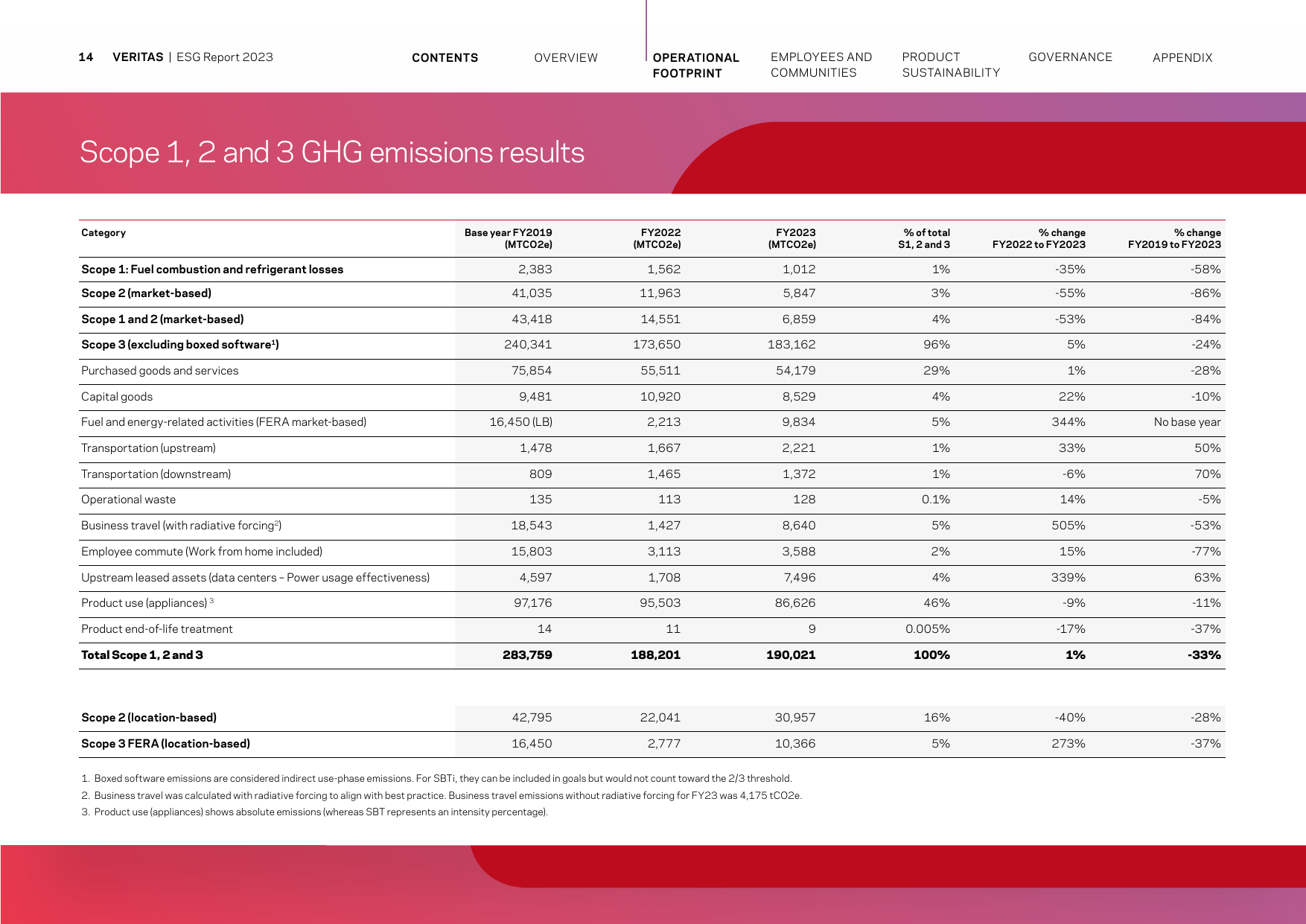The image size is (1306, 924).
Task: Click '% change FY2019 to FY2023' header
Action: tap(1174, 238)
